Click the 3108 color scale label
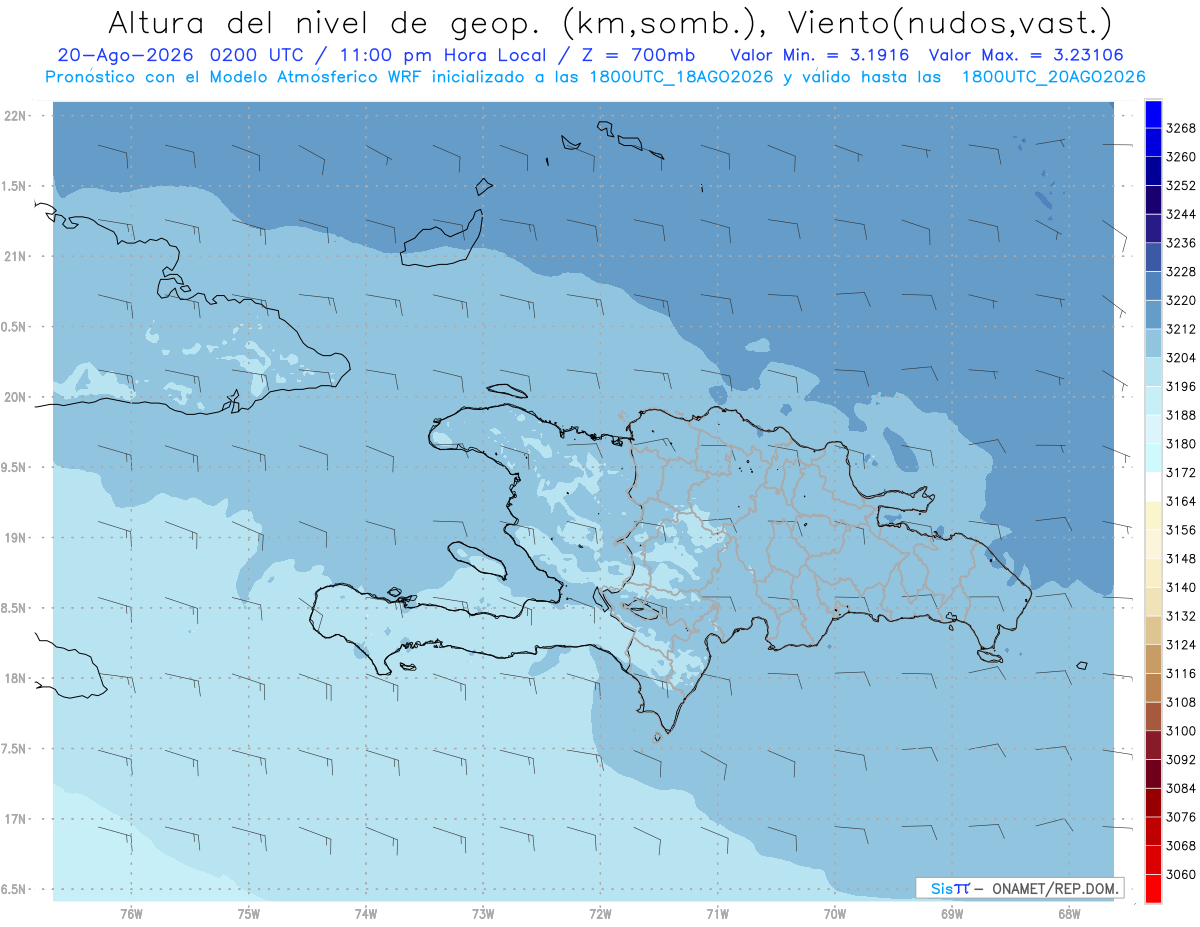This screenshot has height=927, width=1200. [1181, 702]
